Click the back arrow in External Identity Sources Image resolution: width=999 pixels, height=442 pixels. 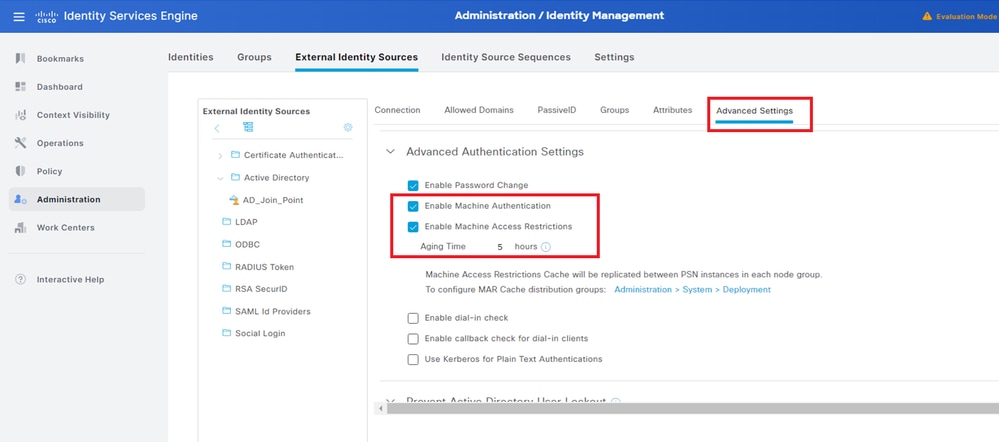click(217, 128)
